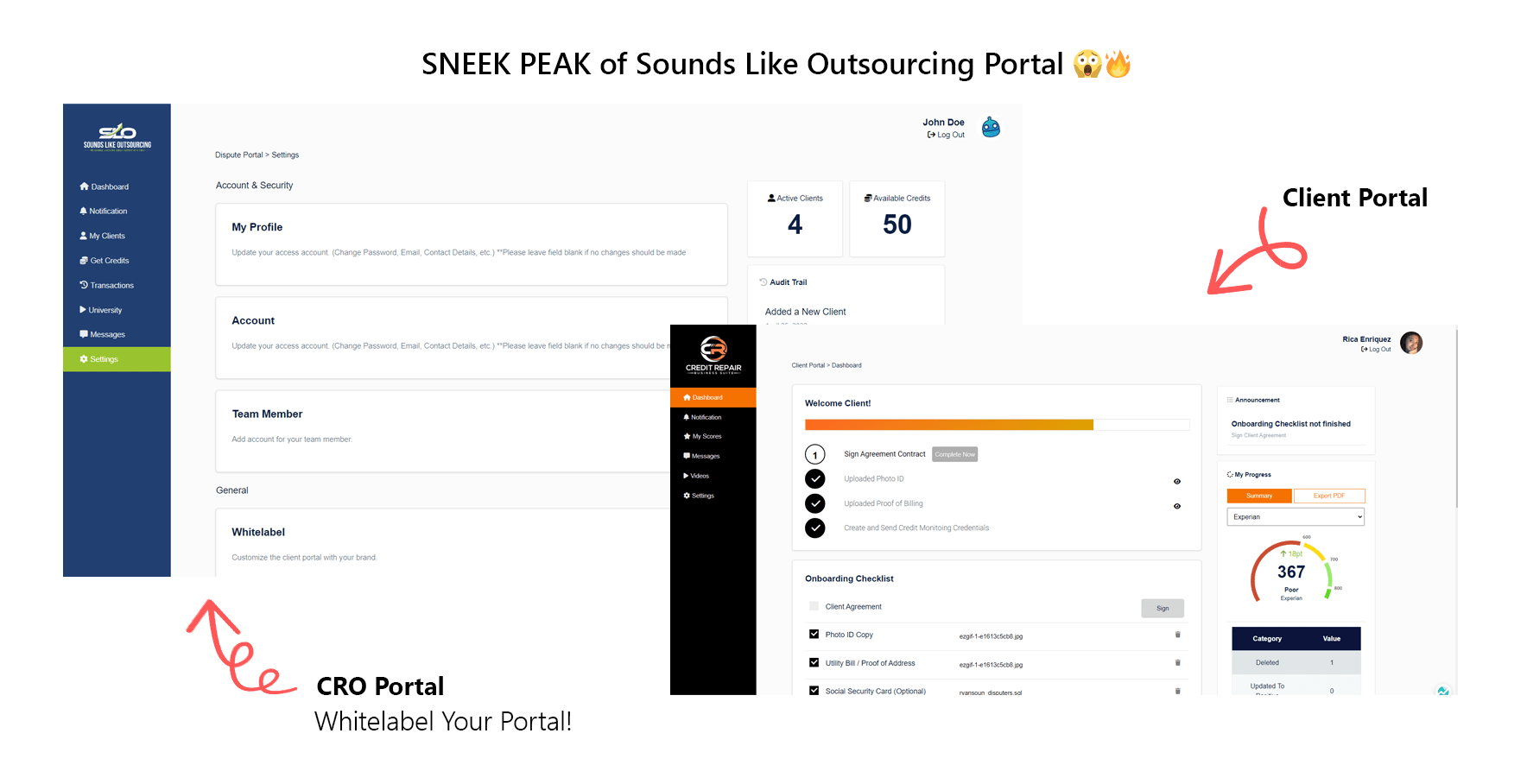View the Uploaded Photo ID eye icon

point(1176,481)
